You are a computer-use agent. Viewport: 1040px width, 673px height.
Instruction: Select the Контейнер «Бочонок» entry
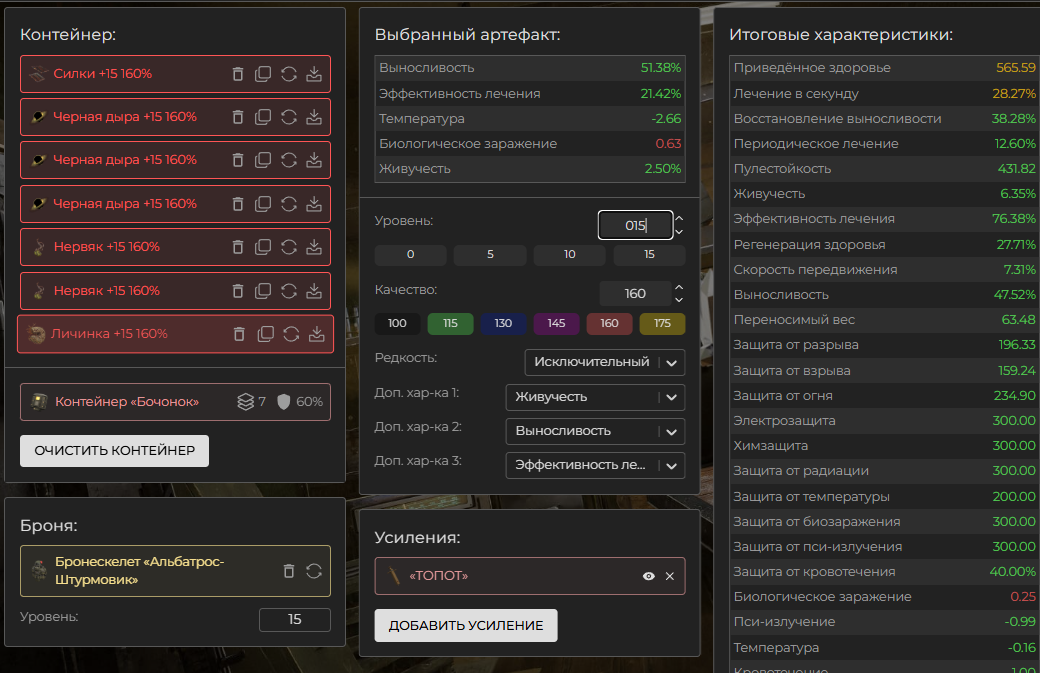coord(127,402)
